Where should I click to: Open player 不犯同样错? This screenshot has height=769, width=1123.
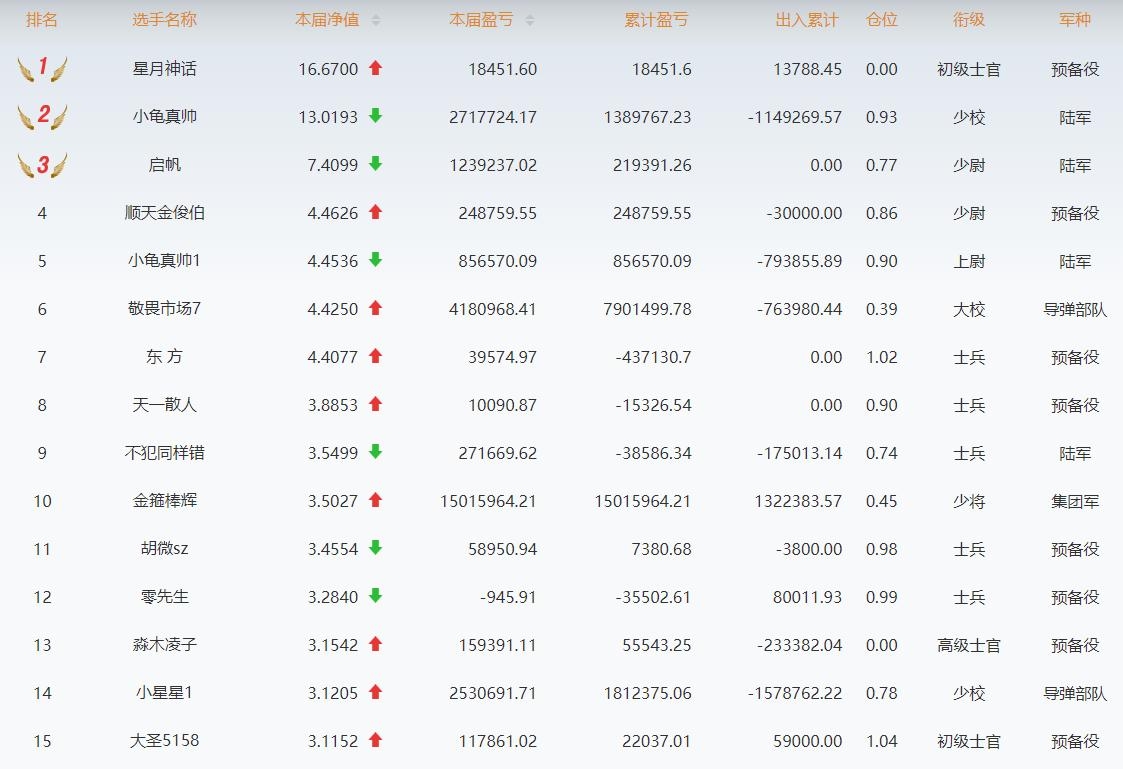[164, 453]
